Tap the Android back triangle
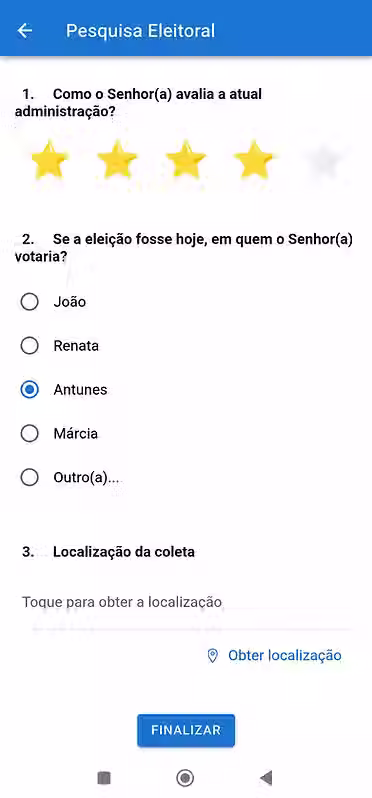This screenshot has height=798, width=372. (x=266, y=778)
